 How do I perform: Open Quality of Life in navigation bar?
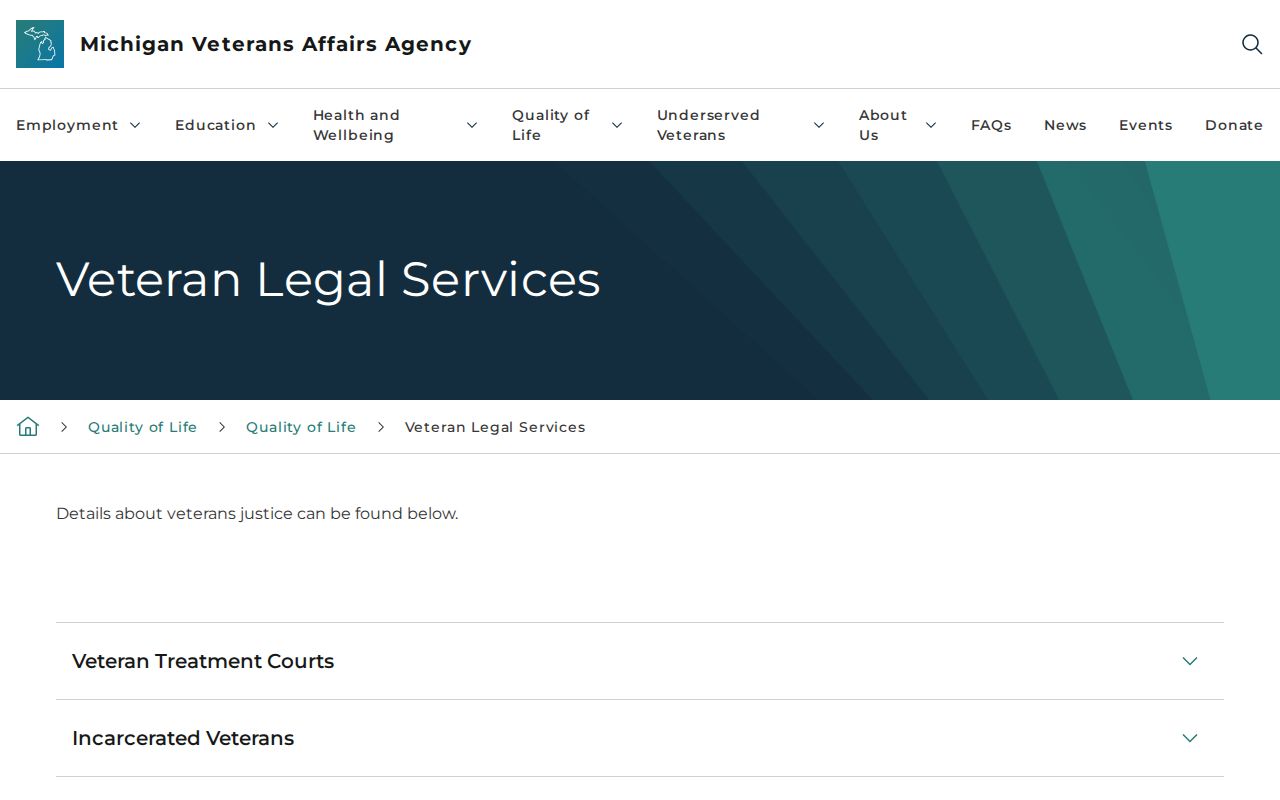[551, 125]
